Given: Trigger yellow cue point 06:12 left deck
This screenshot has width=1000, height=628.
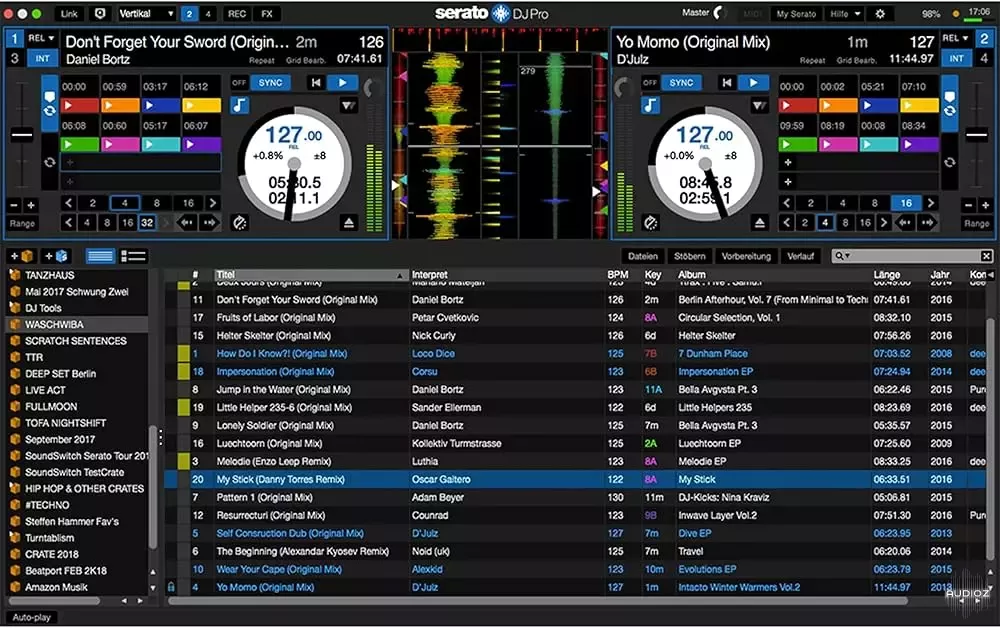Looking at the screenshot, I should [x=202, y=105].
